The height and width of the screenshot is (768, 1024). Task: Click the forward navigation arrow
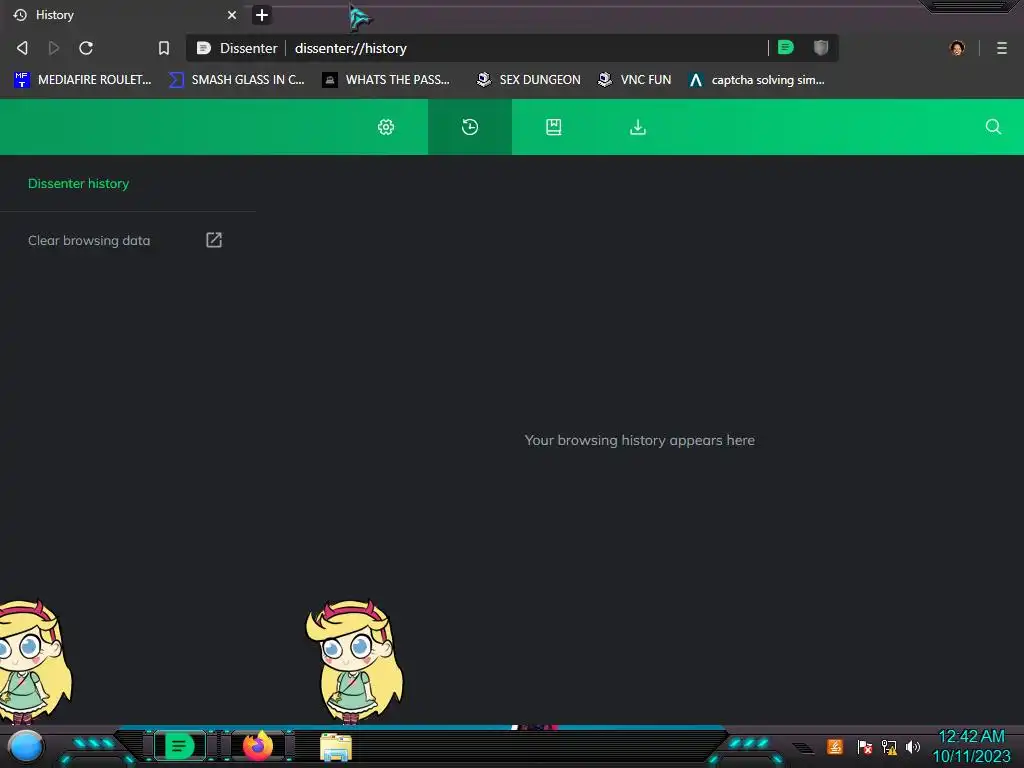[54, 48]
